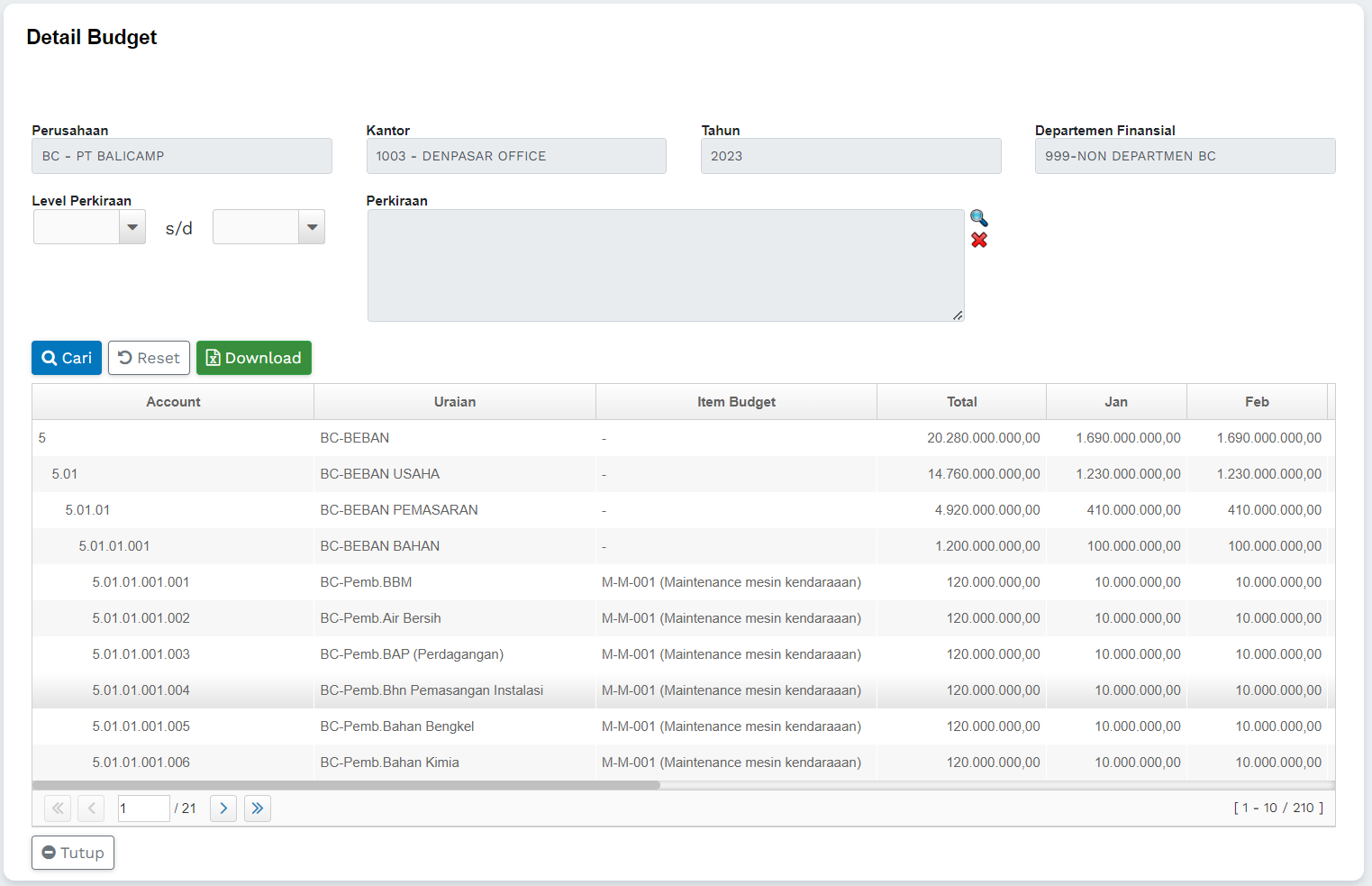Viewport: 1372px width, 886px height.
Task: Click the horizontal scrollbar under the table
Action: coord(347,785)
